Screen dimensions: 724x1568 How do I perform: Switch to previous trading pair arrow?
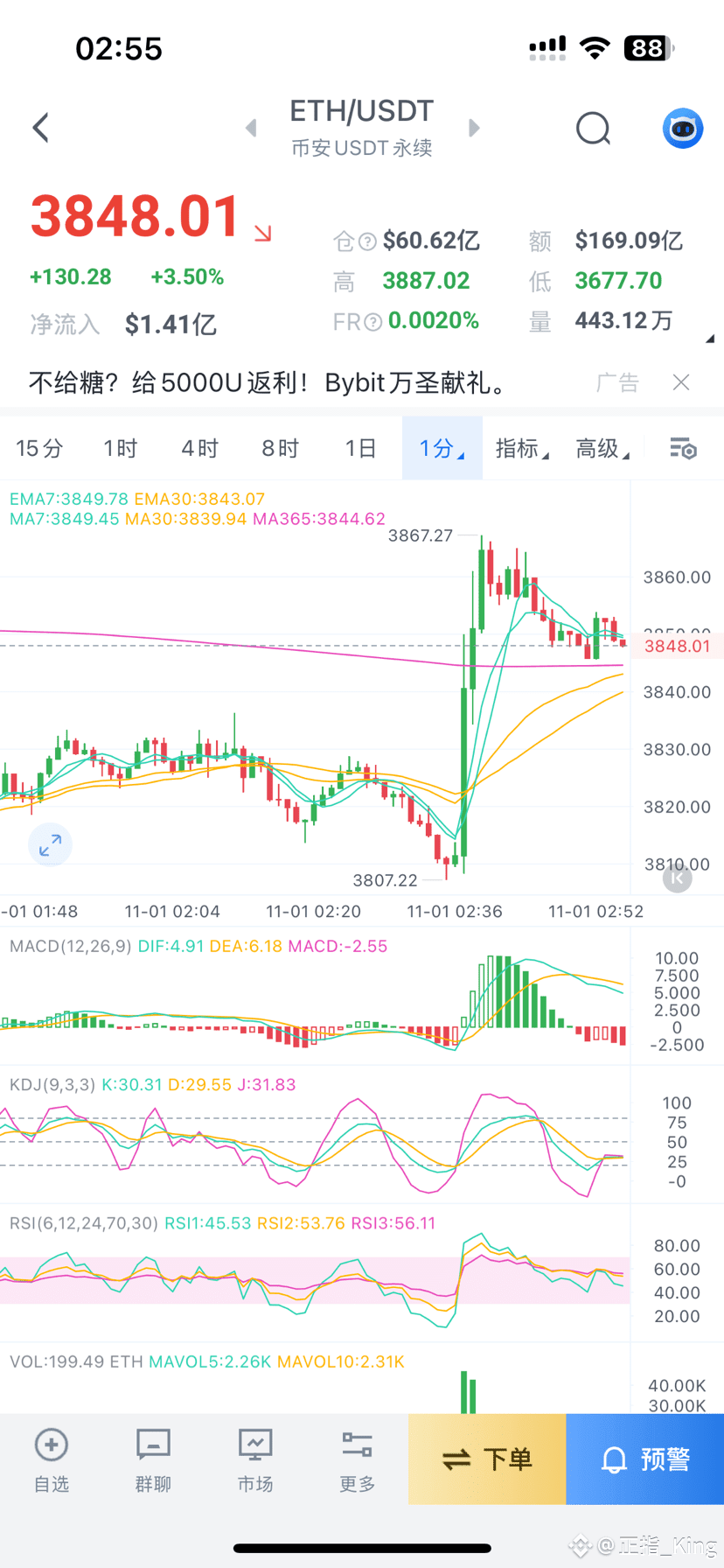point(251,129)
